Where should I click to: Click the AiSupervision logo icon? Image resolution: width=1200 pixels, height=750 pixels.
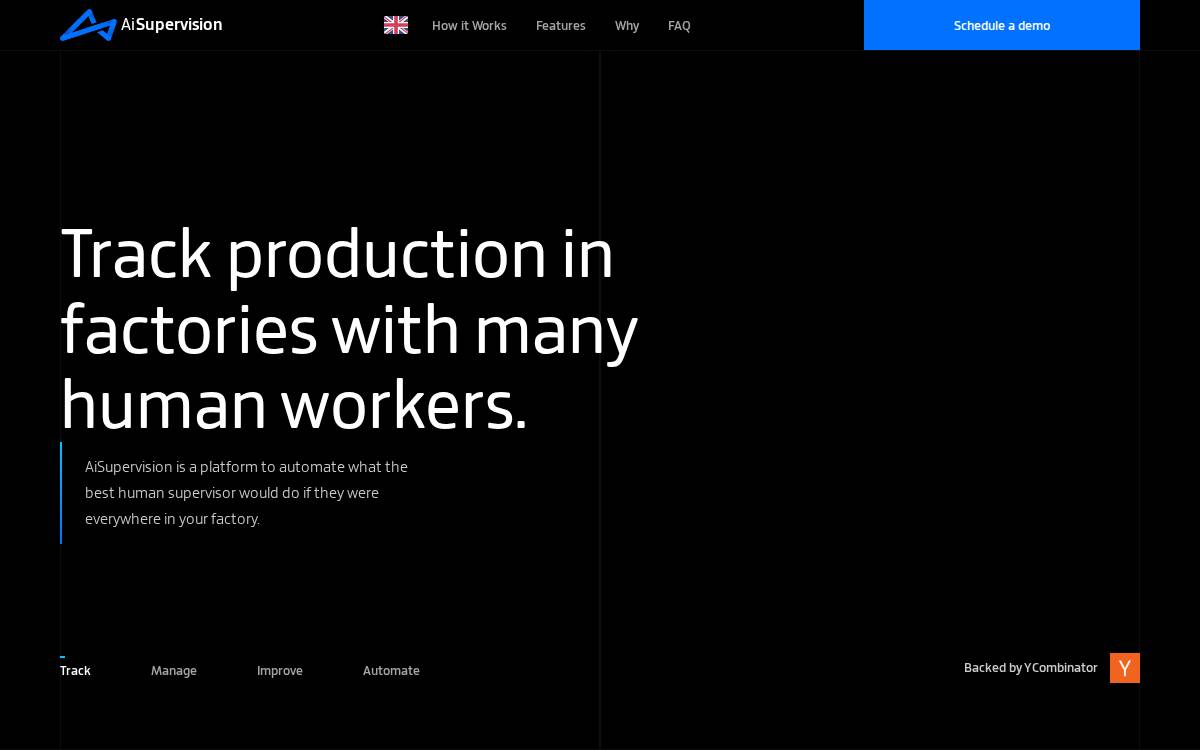pos(88,25)
